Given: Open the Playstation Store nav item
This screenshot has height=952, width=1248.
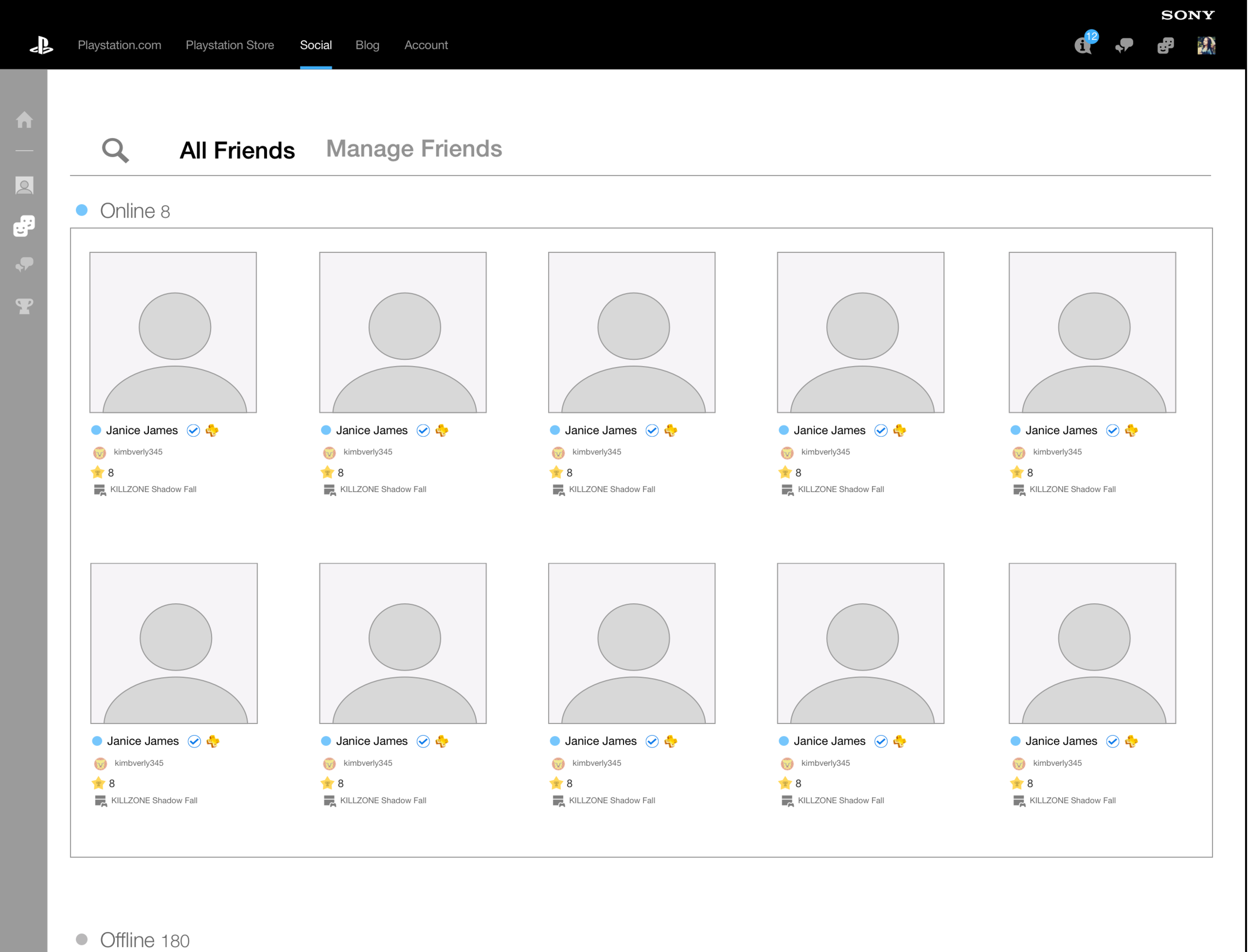Looking at the screenshot, I should tap(230, 45).
